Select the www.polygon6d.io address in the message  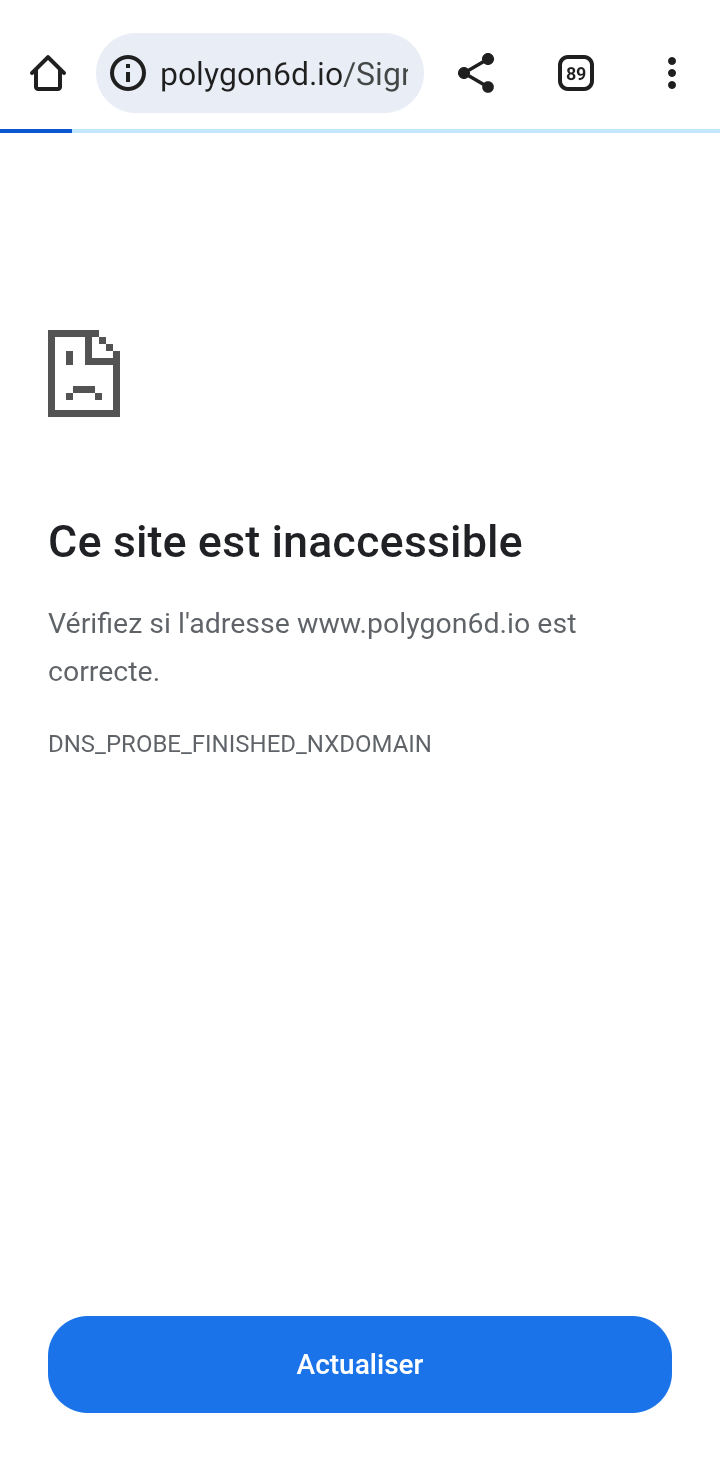tap(413, 624)
